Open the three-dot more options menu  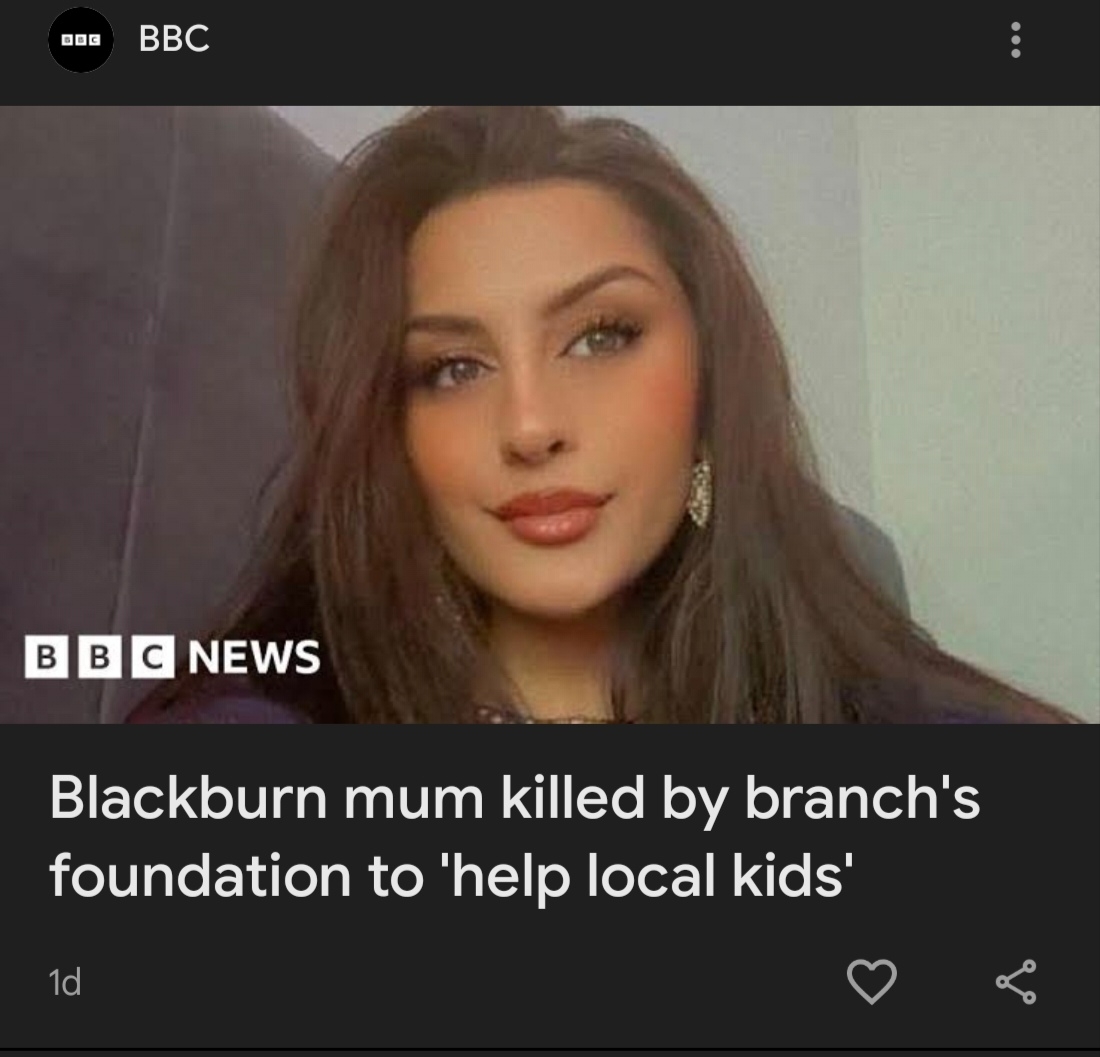(1014, 40)
